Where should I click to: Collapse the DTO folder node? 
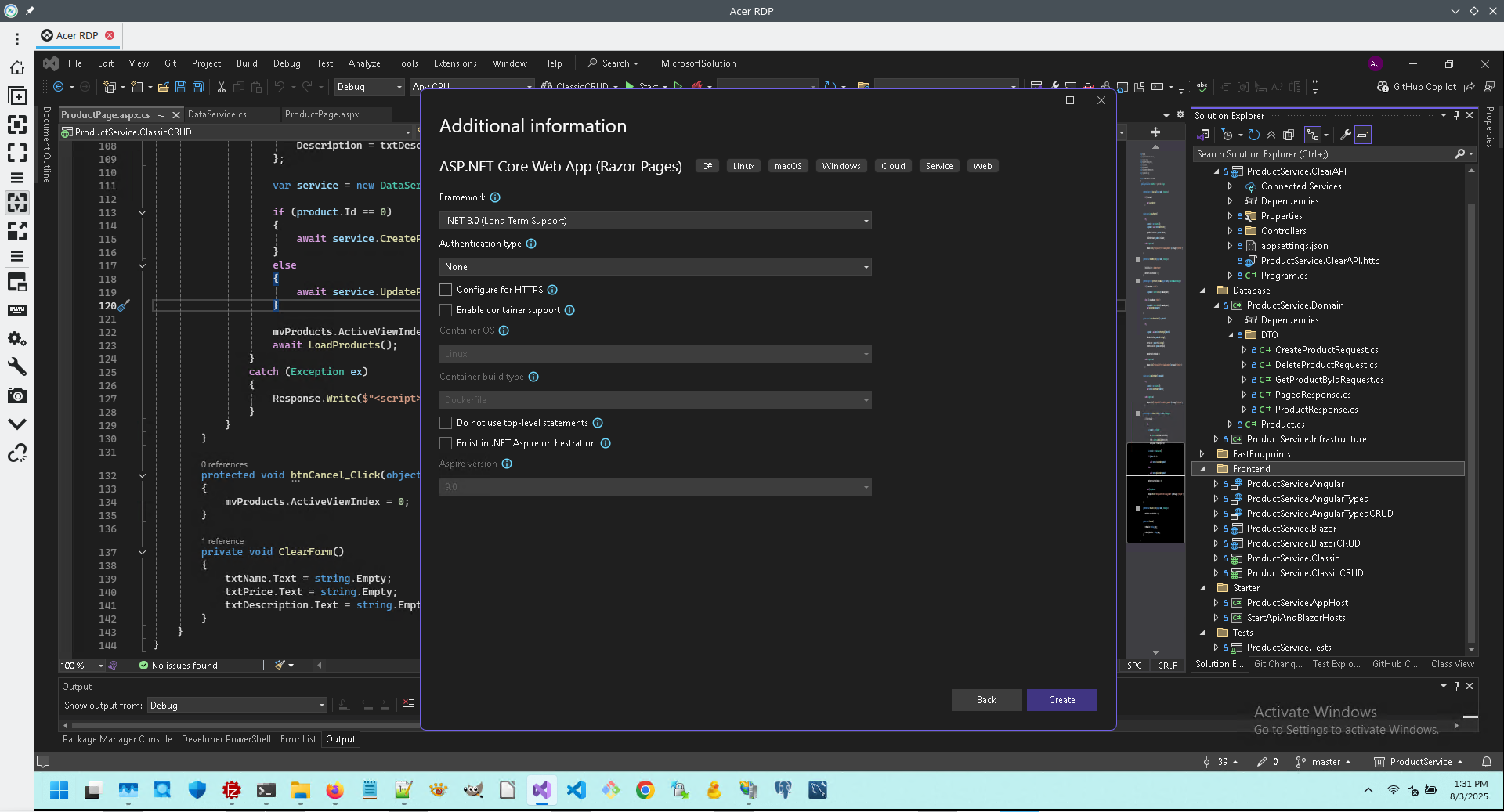1231,335
